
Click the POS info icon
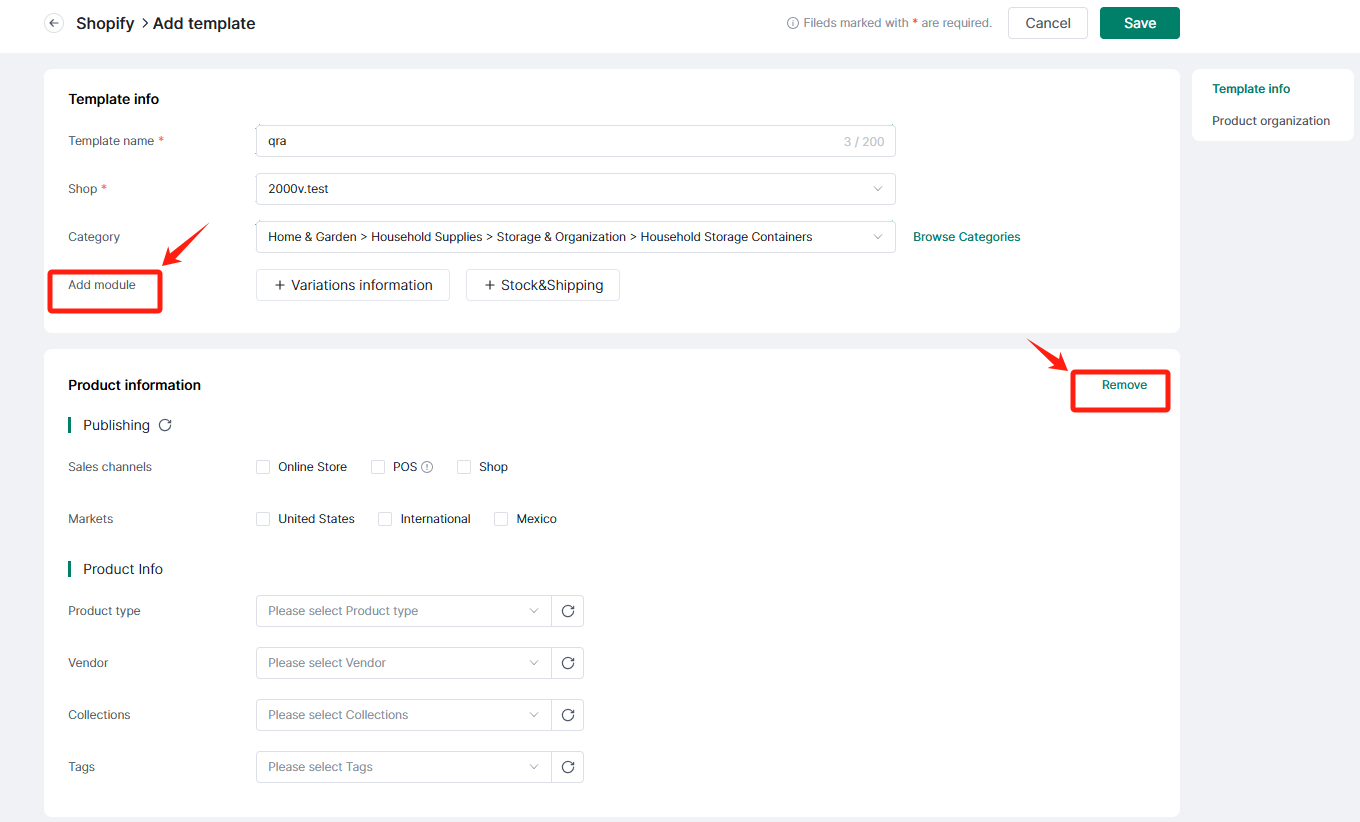click(x=427, y=467)
